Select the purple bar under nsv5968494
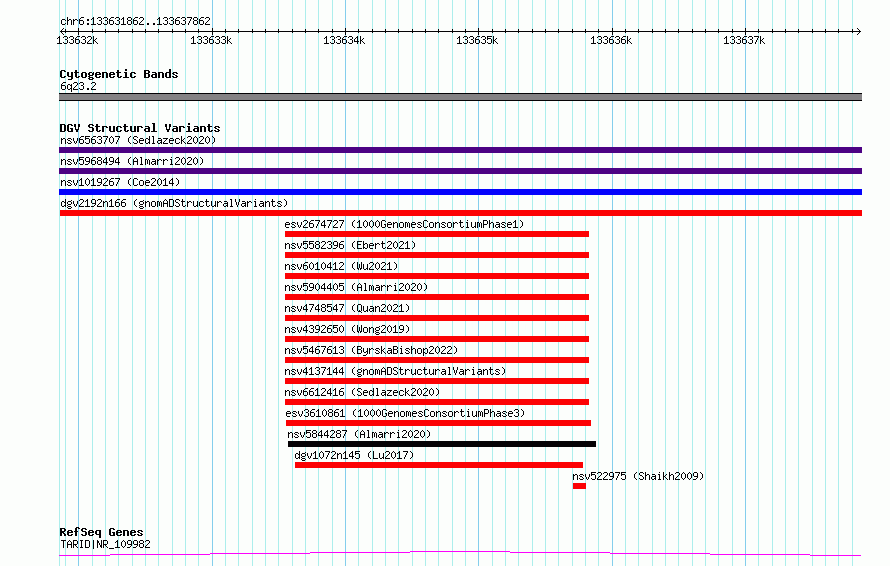Image resolution: width=890 pixels, height=566 pixels. pyautogui.click(x=460, y=171)
